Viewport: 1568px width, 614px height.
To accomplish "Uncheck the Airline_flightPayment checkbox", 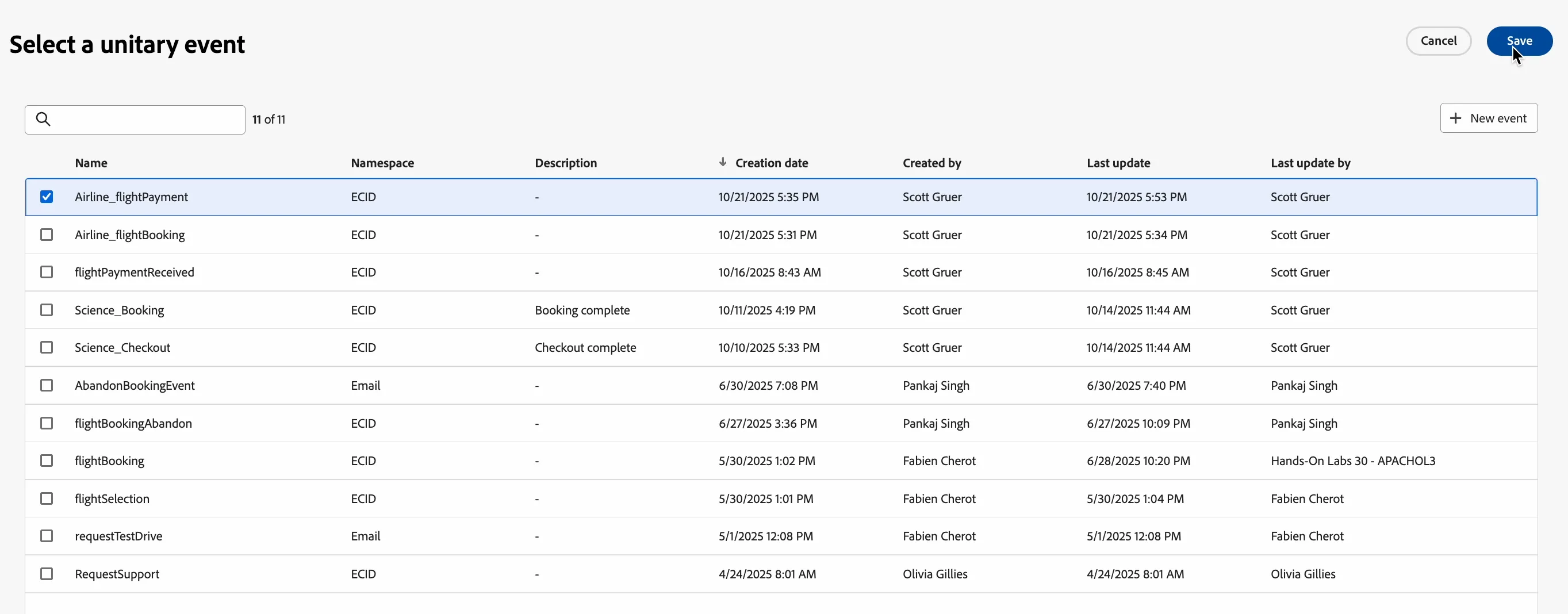I will coord(46,197).
